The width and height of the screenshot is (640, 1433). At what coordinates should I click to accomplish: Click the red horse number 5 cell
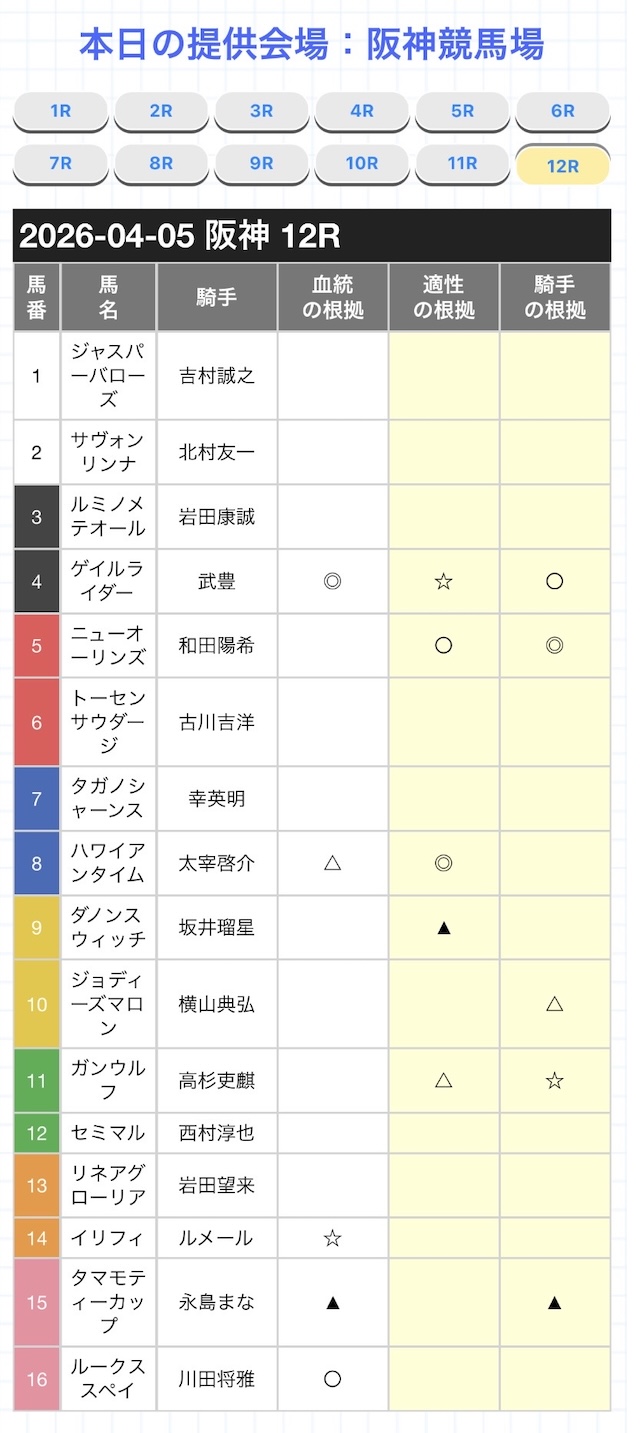pyautogui.click(x=37, y=645)
